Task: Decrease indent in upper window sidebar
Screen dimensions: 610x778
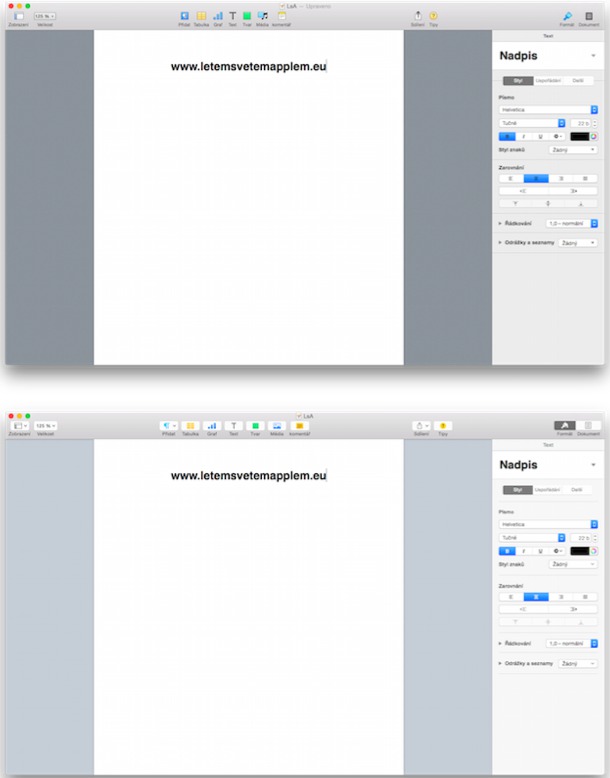Action: 523,191
